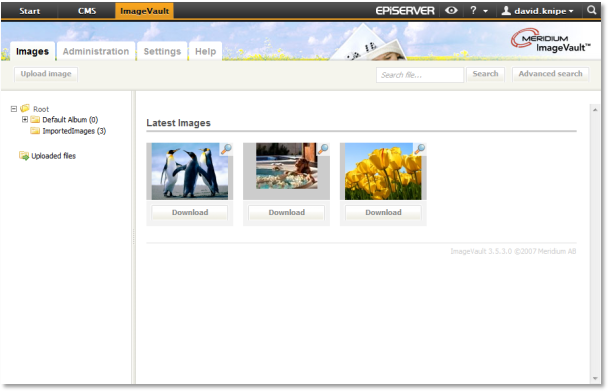Select ImportedImages (3) in tree

[x=74, y=131]
